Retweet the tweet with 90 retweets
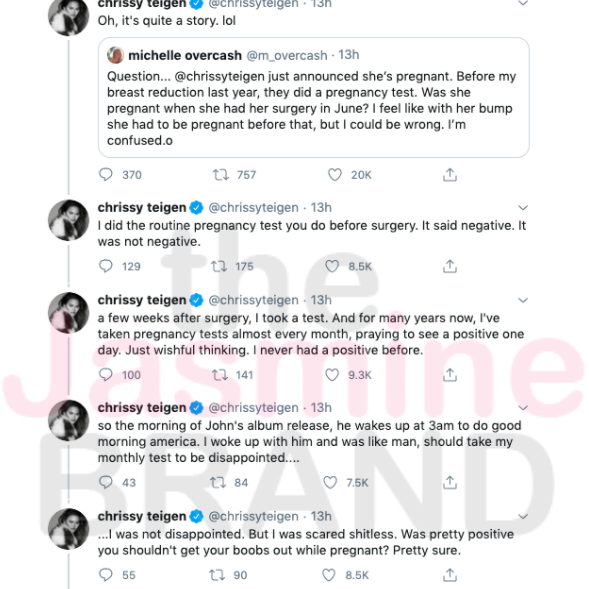Image resolution: width=589 pixels, height=589 pixels. (217, 575)
